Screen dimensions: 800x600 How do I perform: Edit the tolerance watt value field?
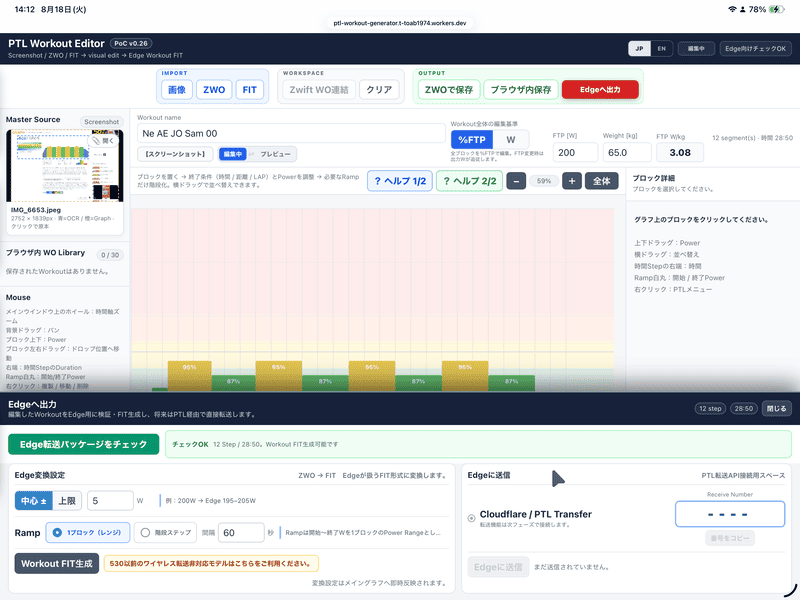110,501
